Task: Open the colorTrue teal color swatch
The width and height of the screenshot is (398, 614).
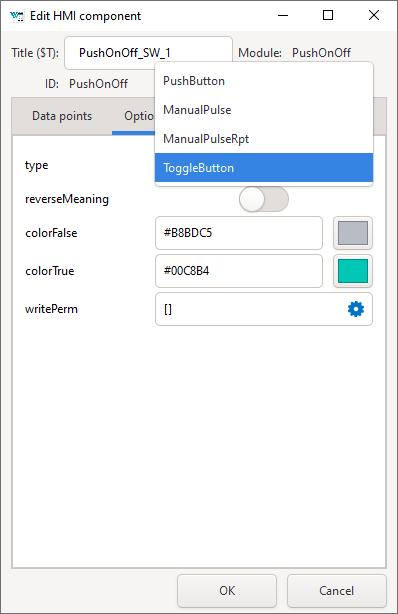Action: (353, 271)
